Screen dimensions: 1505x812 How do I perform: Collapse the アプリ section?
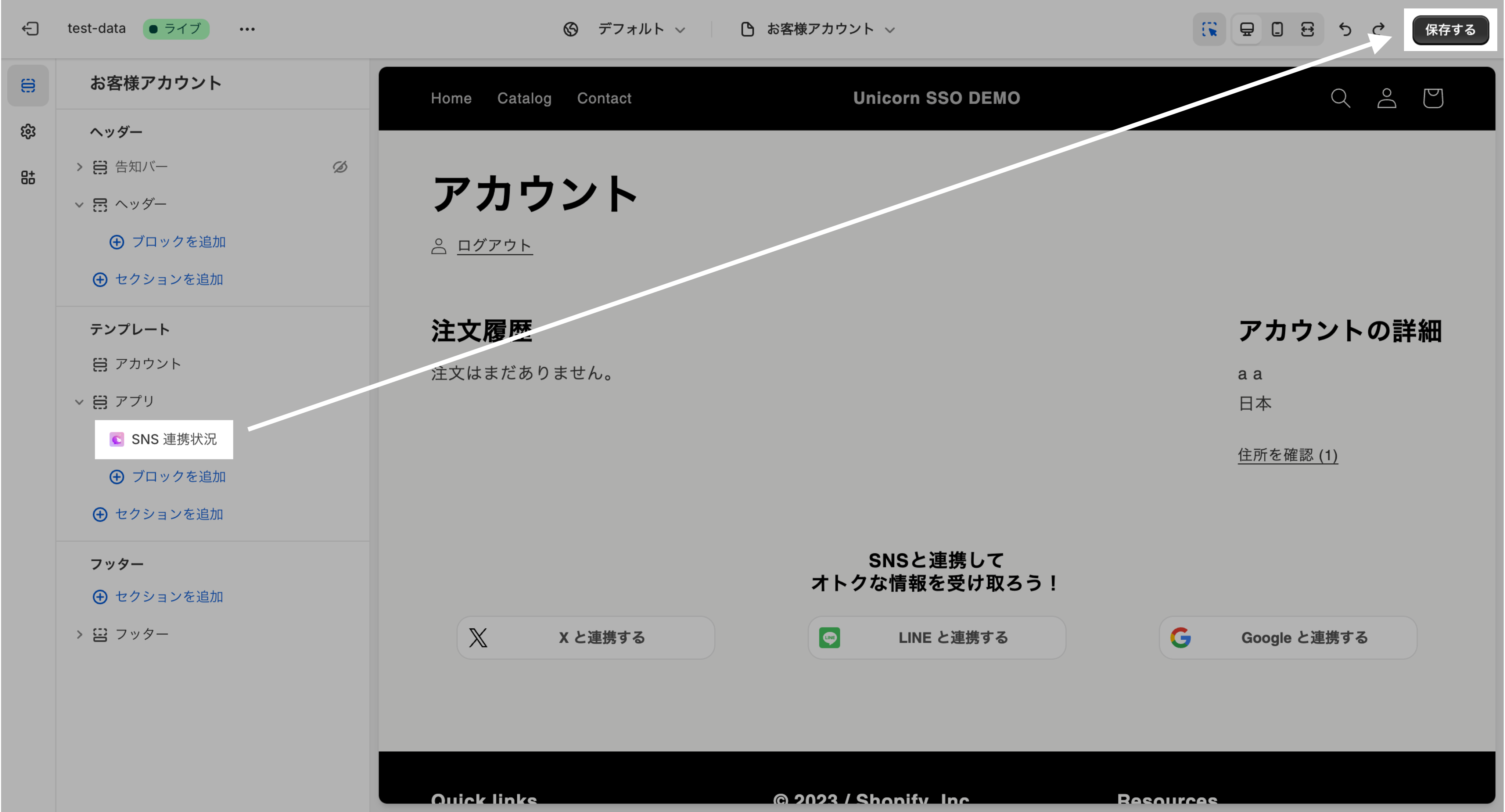[79, 402]
